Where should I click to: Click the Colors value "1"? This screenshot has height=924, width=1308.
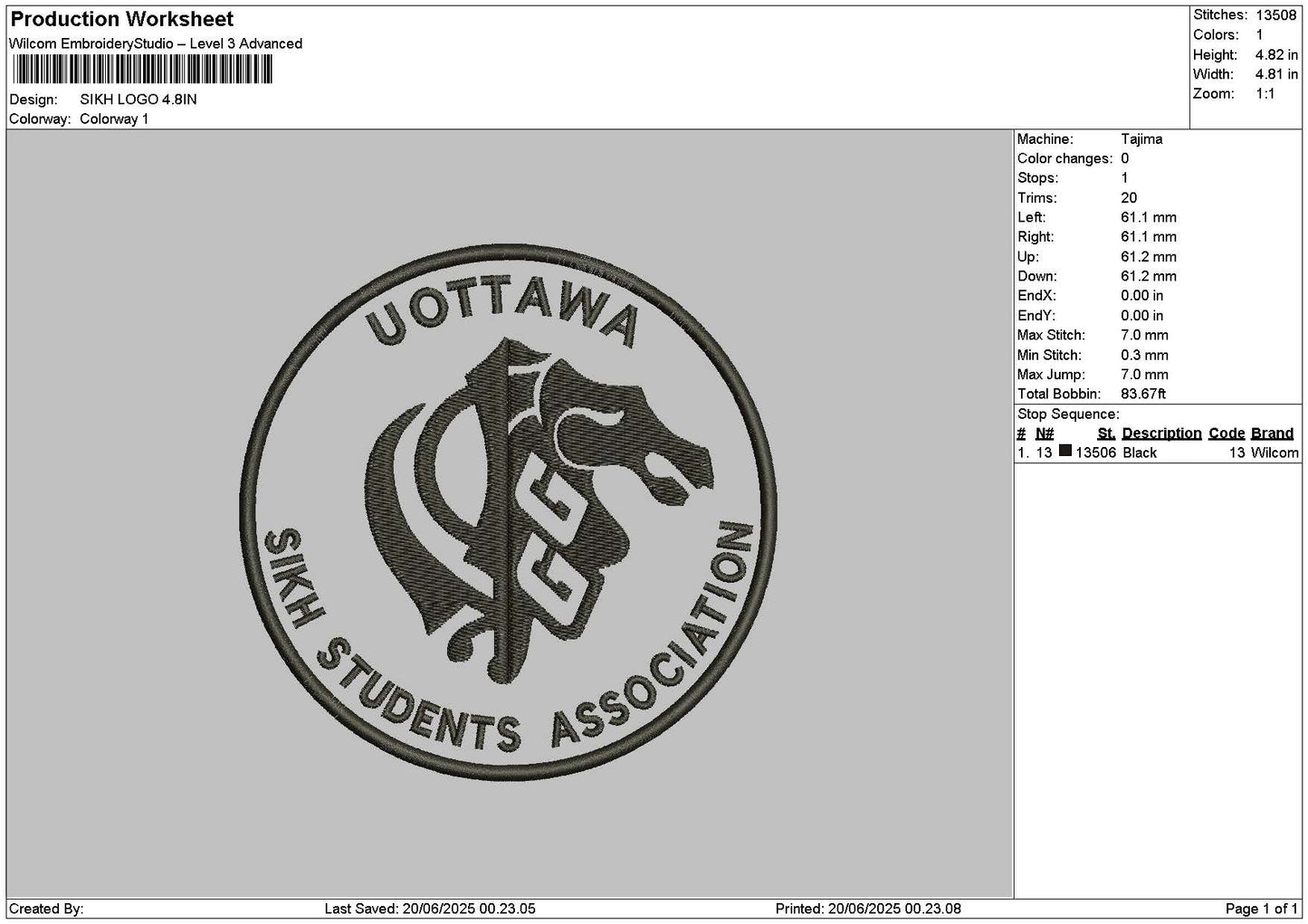(1259, 35)
